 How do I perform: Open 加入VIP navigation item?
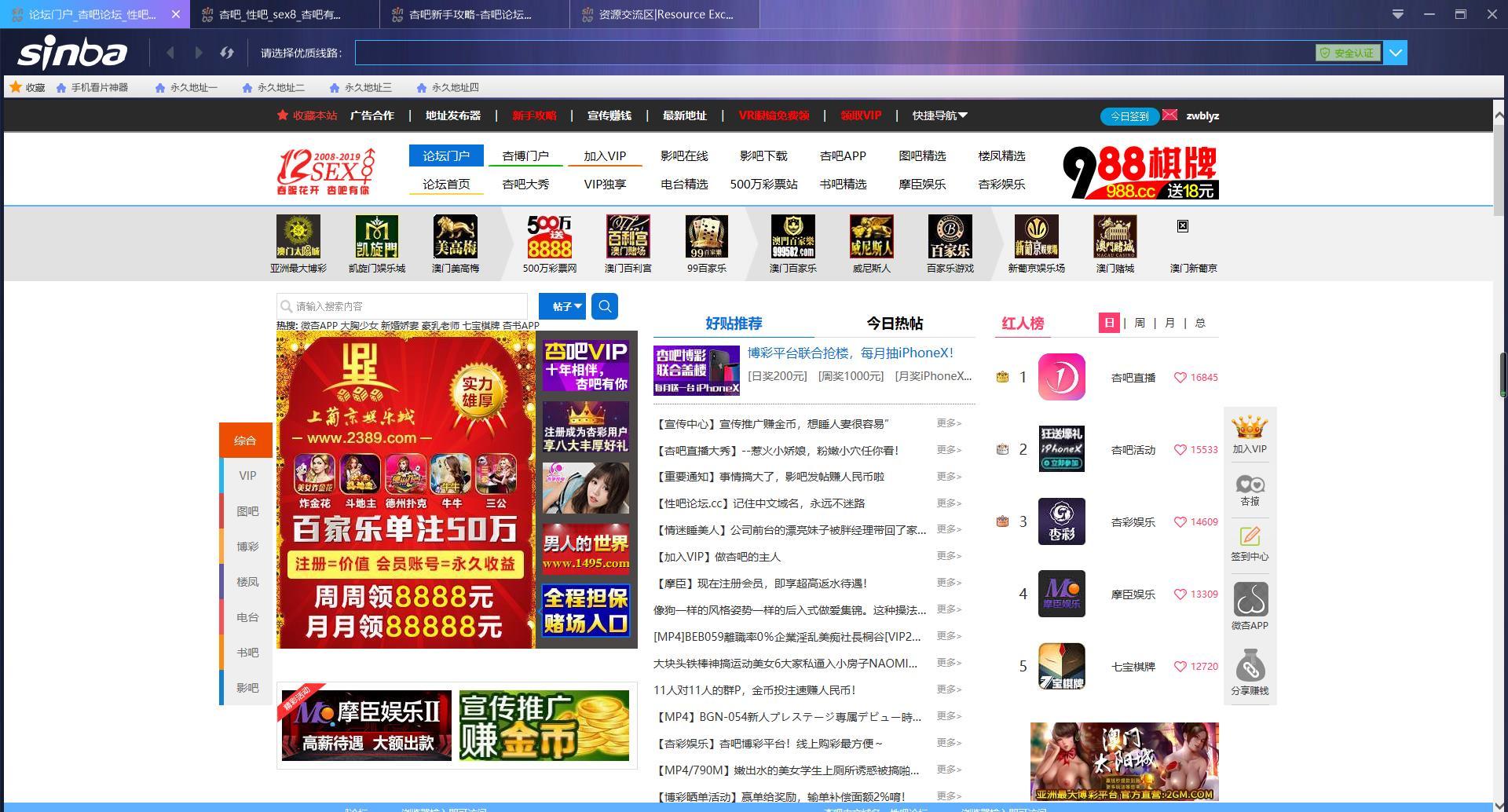(605, 155)
